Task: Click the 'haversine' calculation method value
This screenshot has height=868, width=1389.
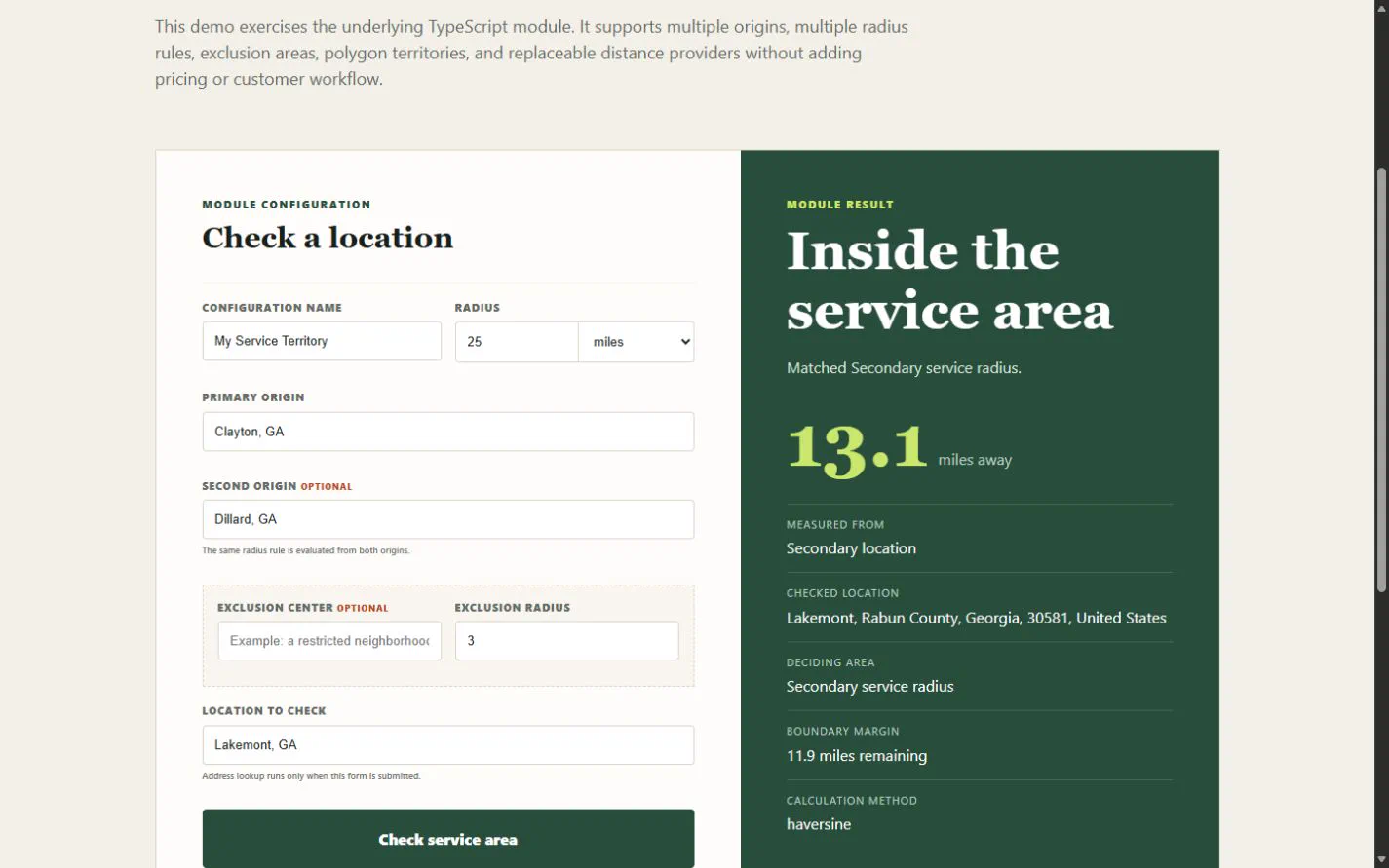Action: click(819, 824)
